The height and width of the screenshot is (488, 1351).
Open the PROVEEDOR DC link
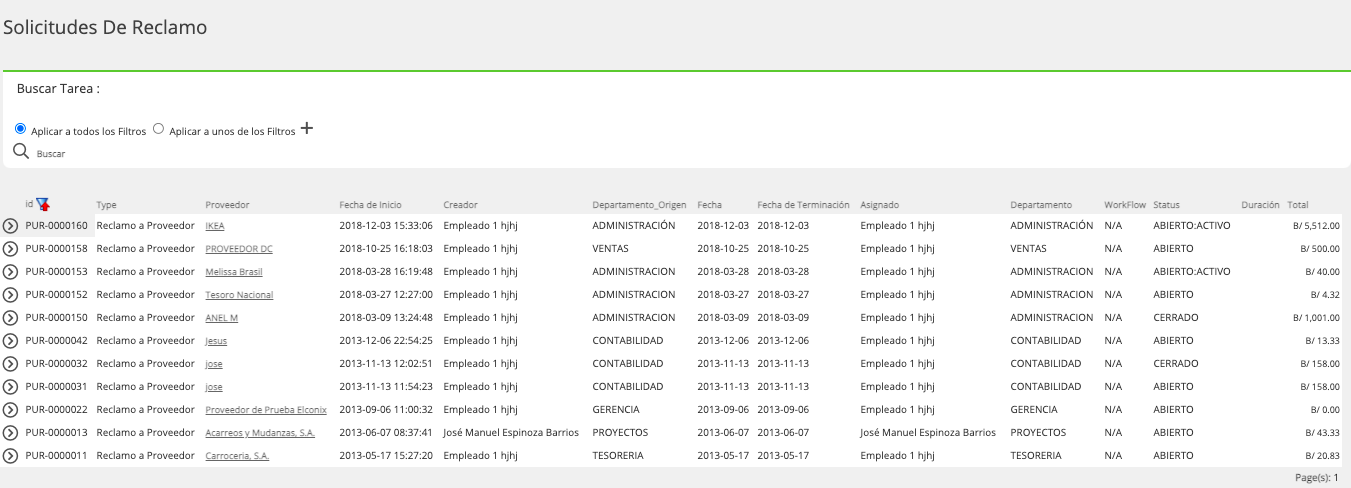click(239, 249)
